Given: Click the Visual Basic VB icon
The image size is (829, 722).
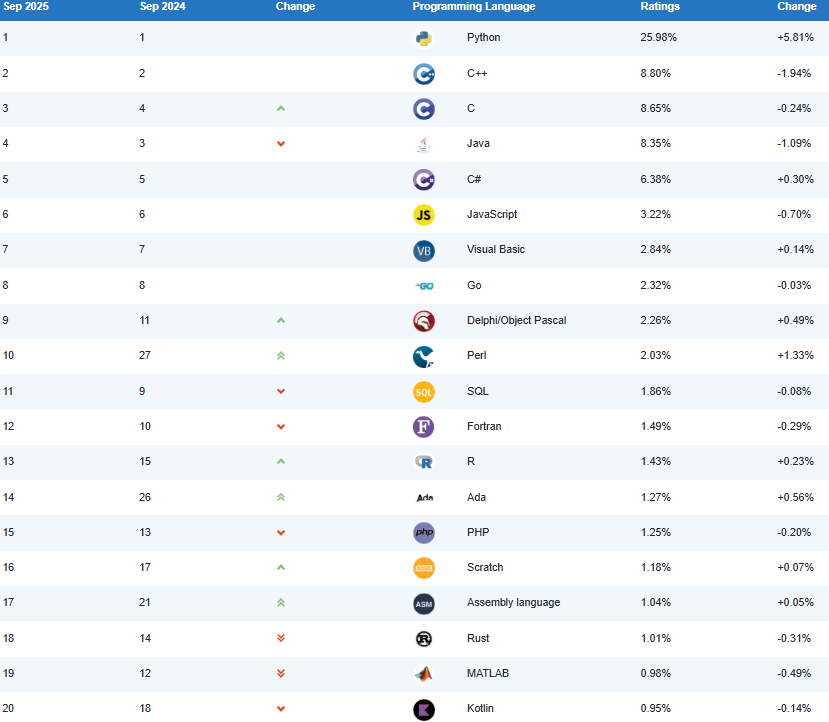Looking at the screenshot, I should [424, 250].
